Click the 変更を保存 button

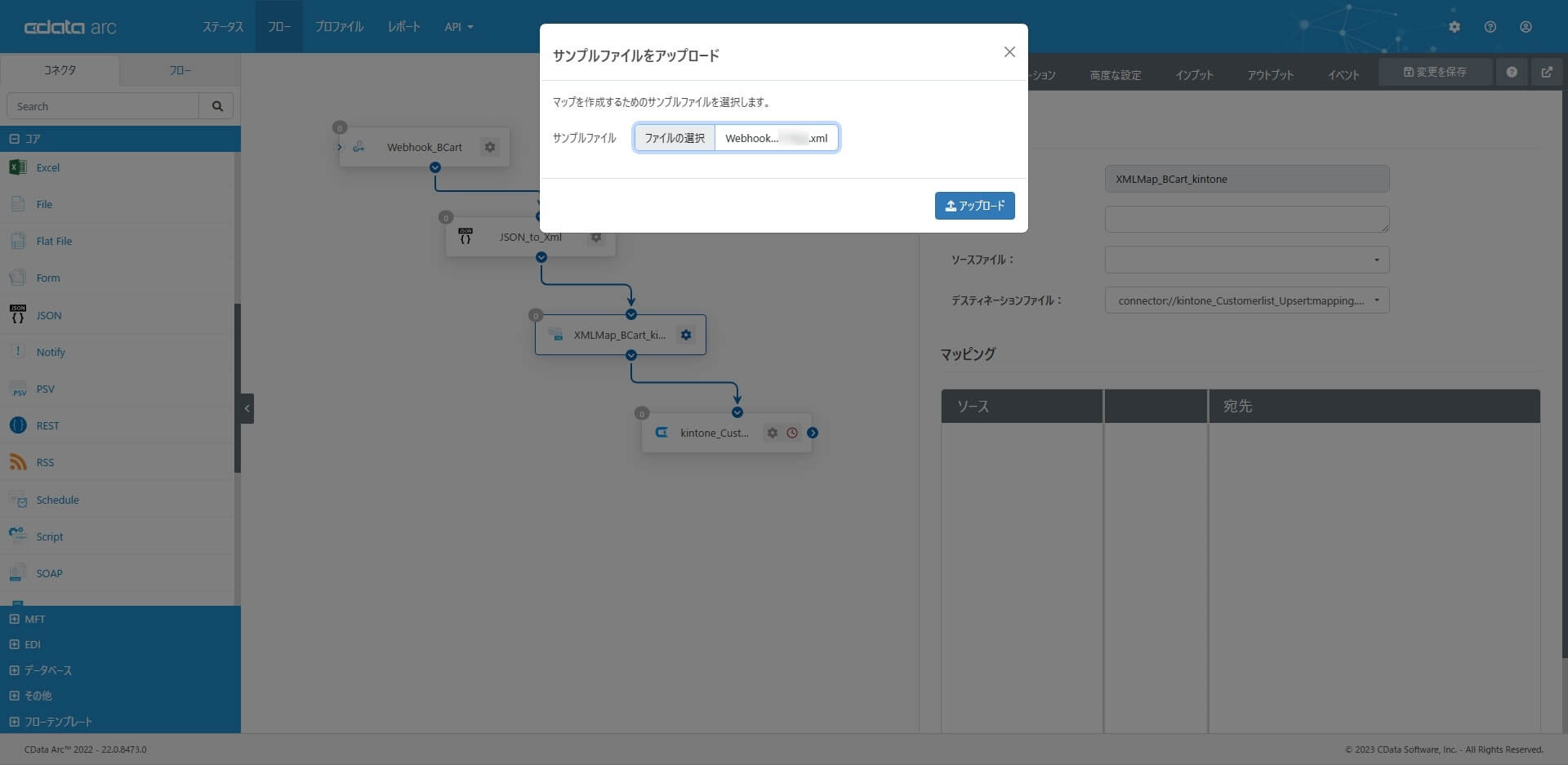coord(1435,72)
